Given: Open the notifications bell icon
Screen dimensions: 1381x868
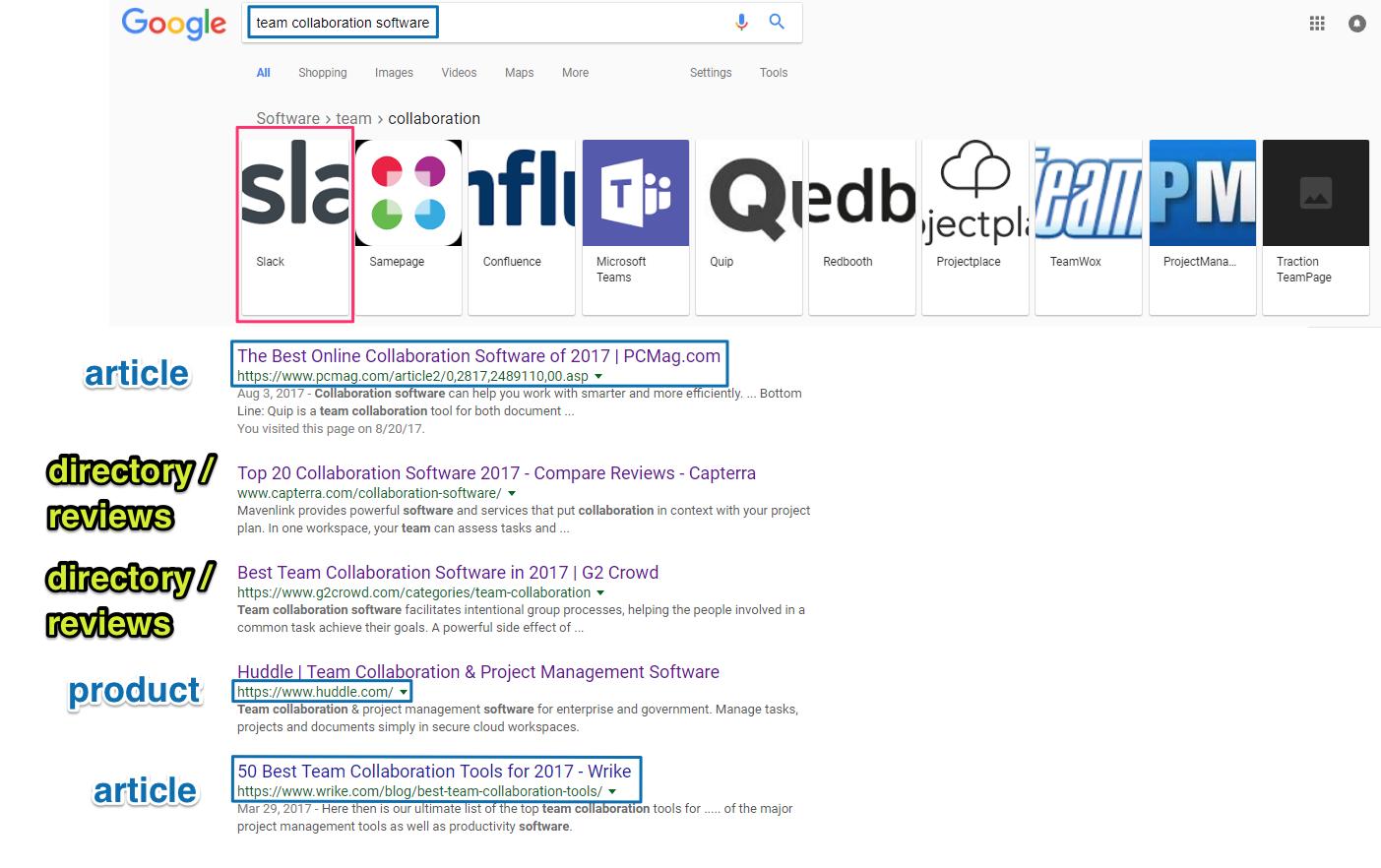Looking at the screenshot, I should coord(1357,24).
